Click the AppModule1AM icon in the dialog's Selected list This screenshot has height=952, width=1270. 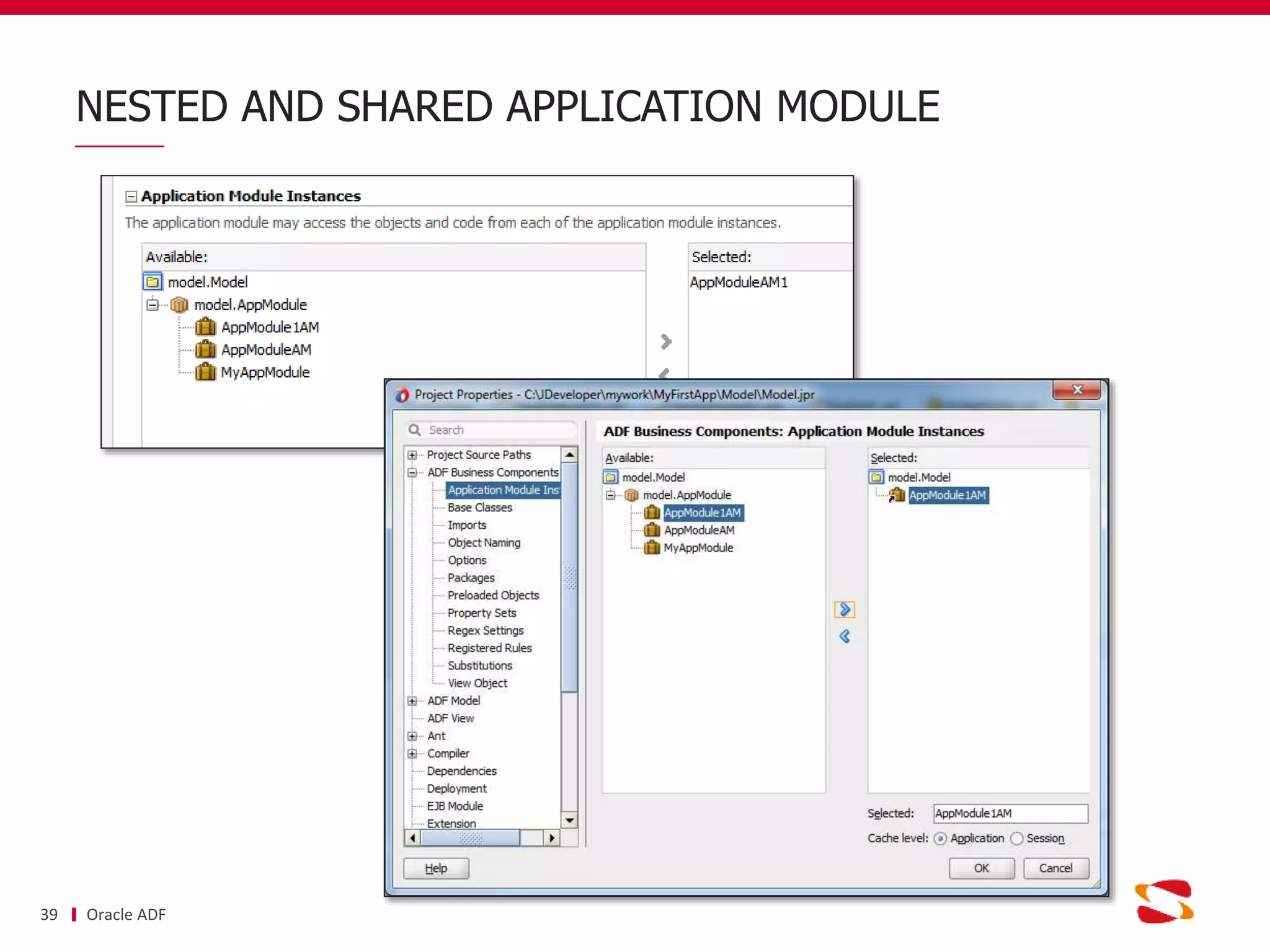coord(897,495)
